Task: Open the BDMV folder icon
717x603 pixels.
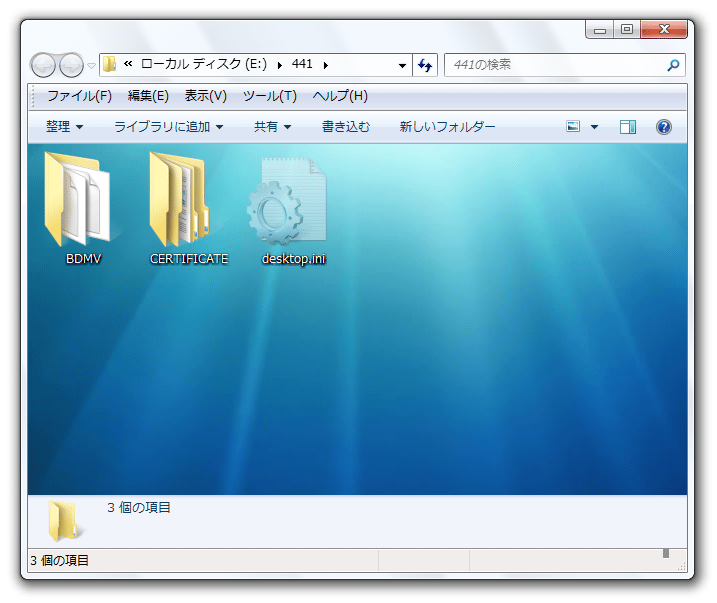Action: click(78, 199)
